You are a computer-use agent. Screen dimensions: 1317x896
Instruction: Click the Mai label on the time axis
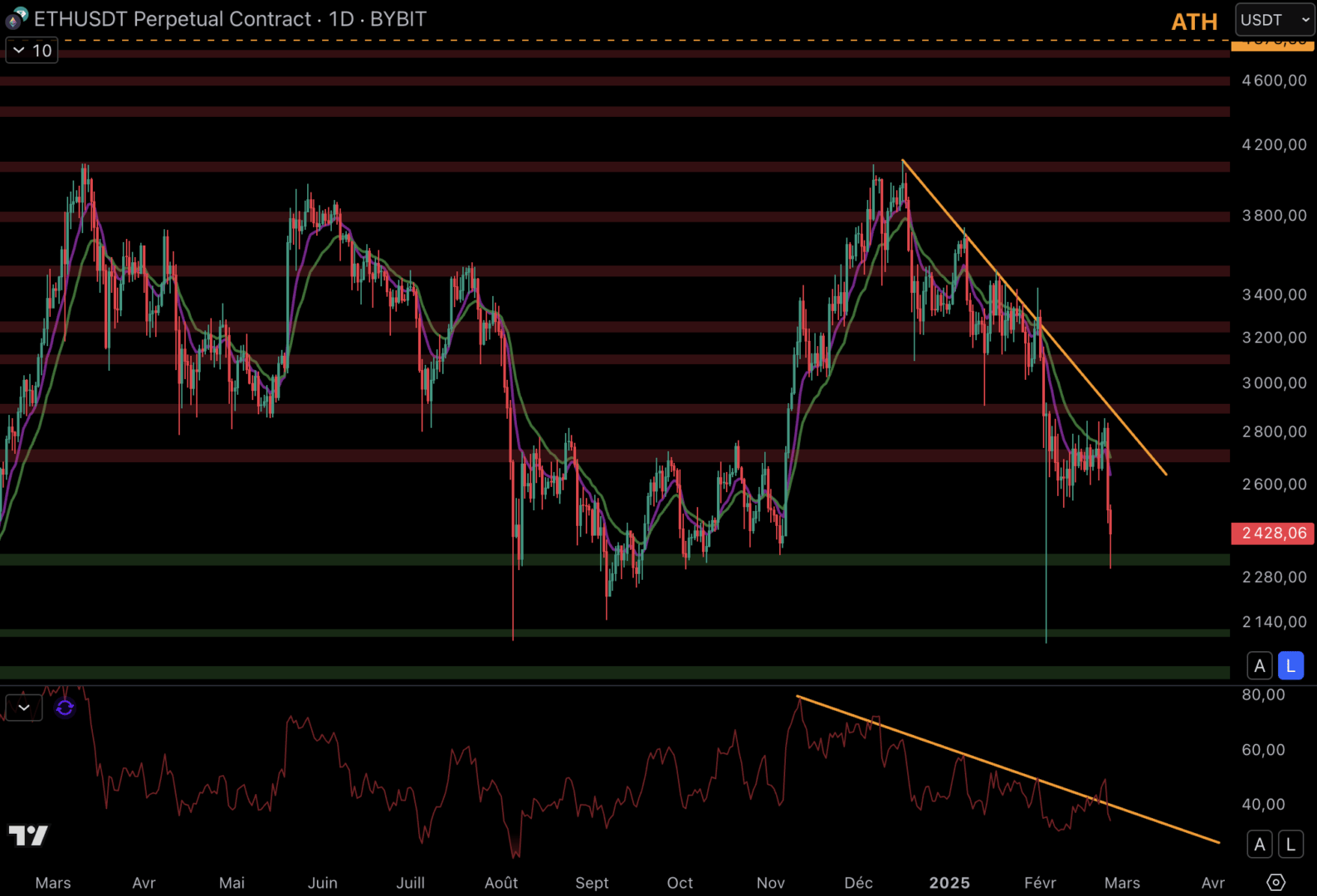(232, 883)
